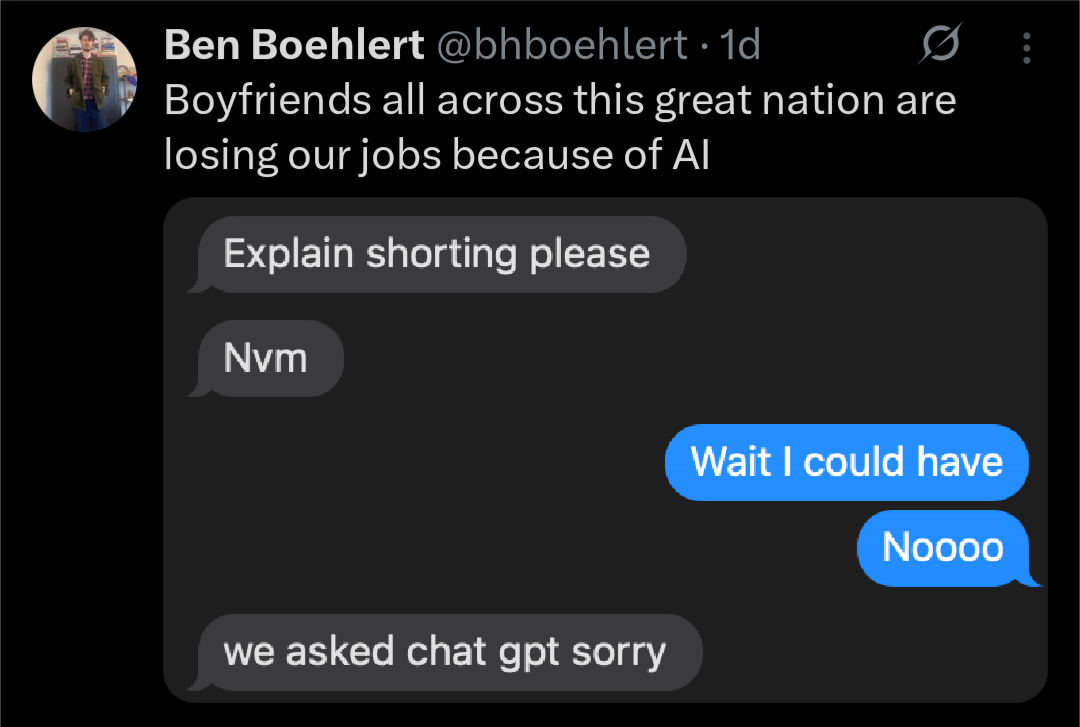Select the gray "Nvm" message bubble
The height and width of the screenshot is (727, 1080).
(266, 358)
